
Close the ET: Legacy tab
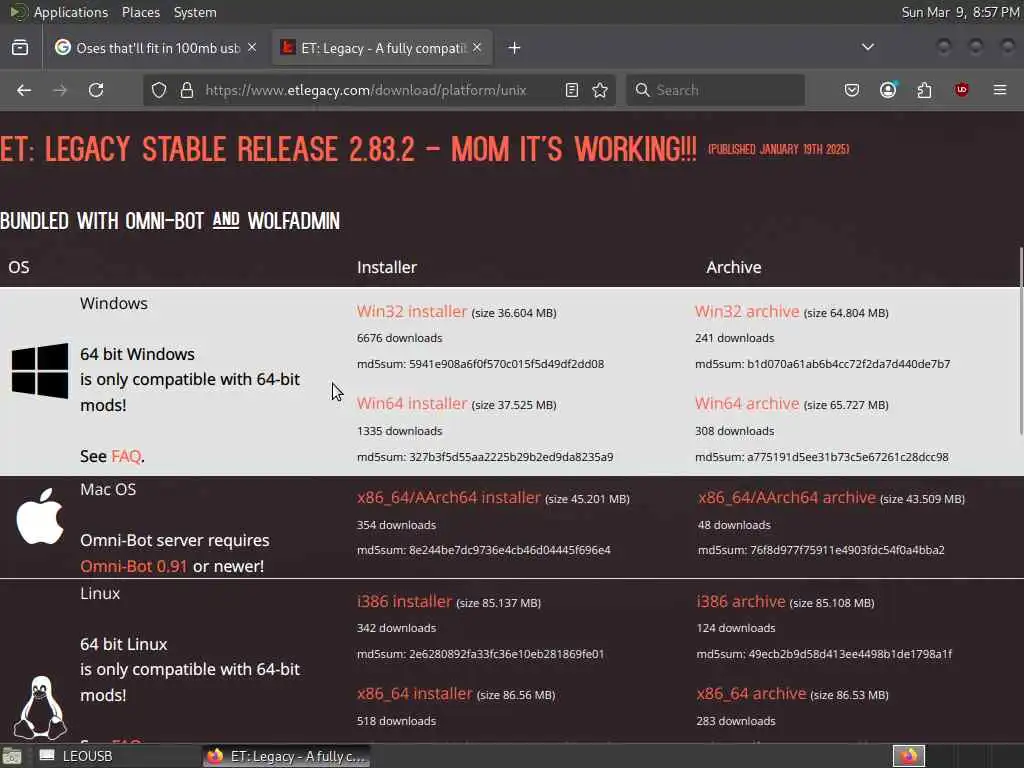tap(477, 48)
